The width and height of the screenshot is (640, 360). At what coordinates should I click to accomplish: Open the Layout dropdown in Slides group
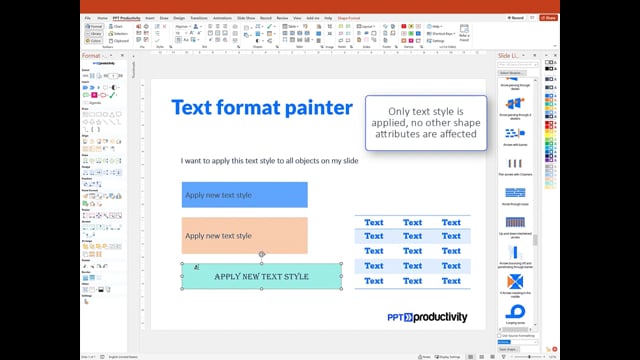[x=365, y=27]
